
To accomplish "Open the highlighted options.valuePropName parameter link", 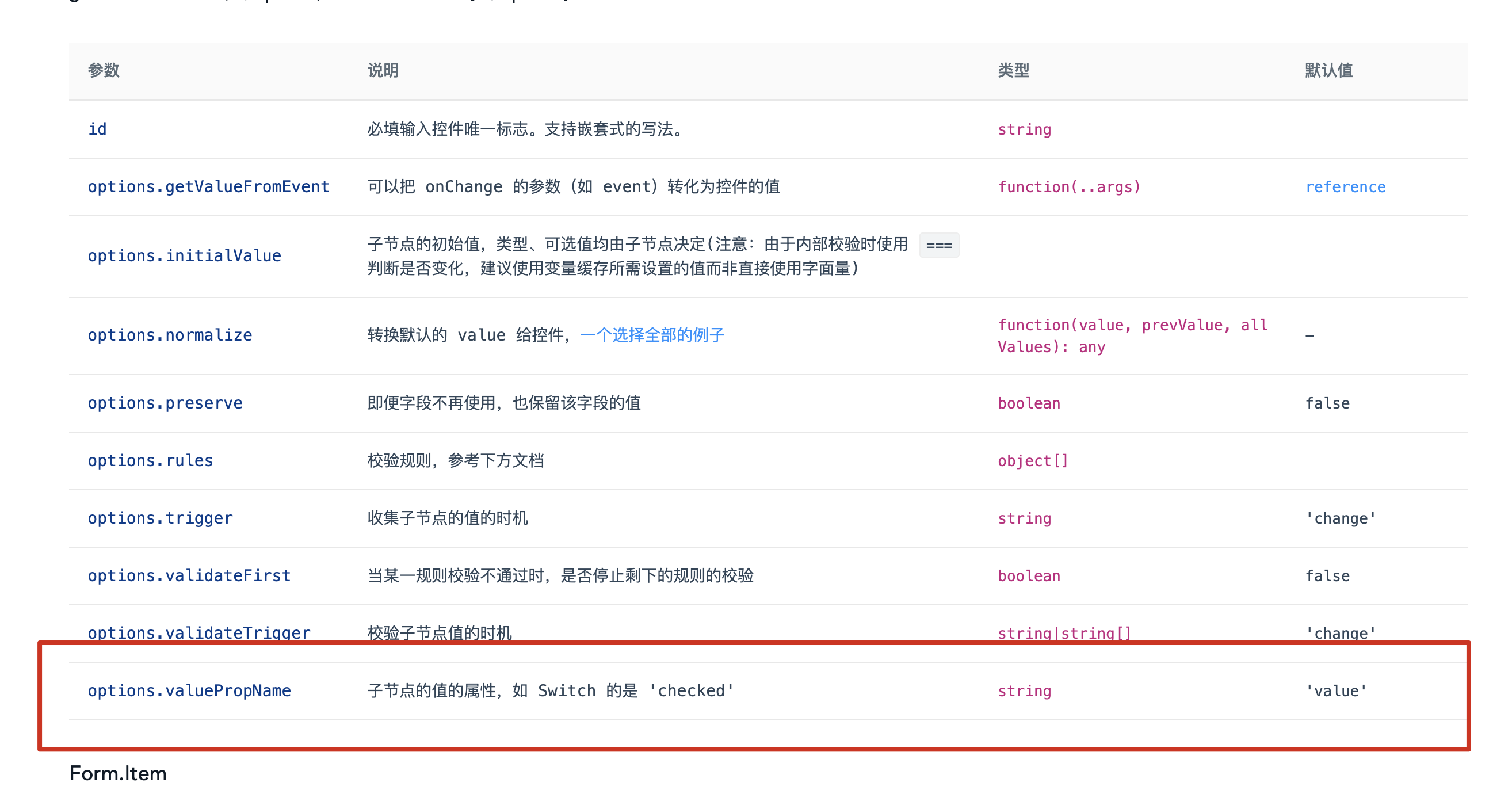I will click(x=189, y=691).
